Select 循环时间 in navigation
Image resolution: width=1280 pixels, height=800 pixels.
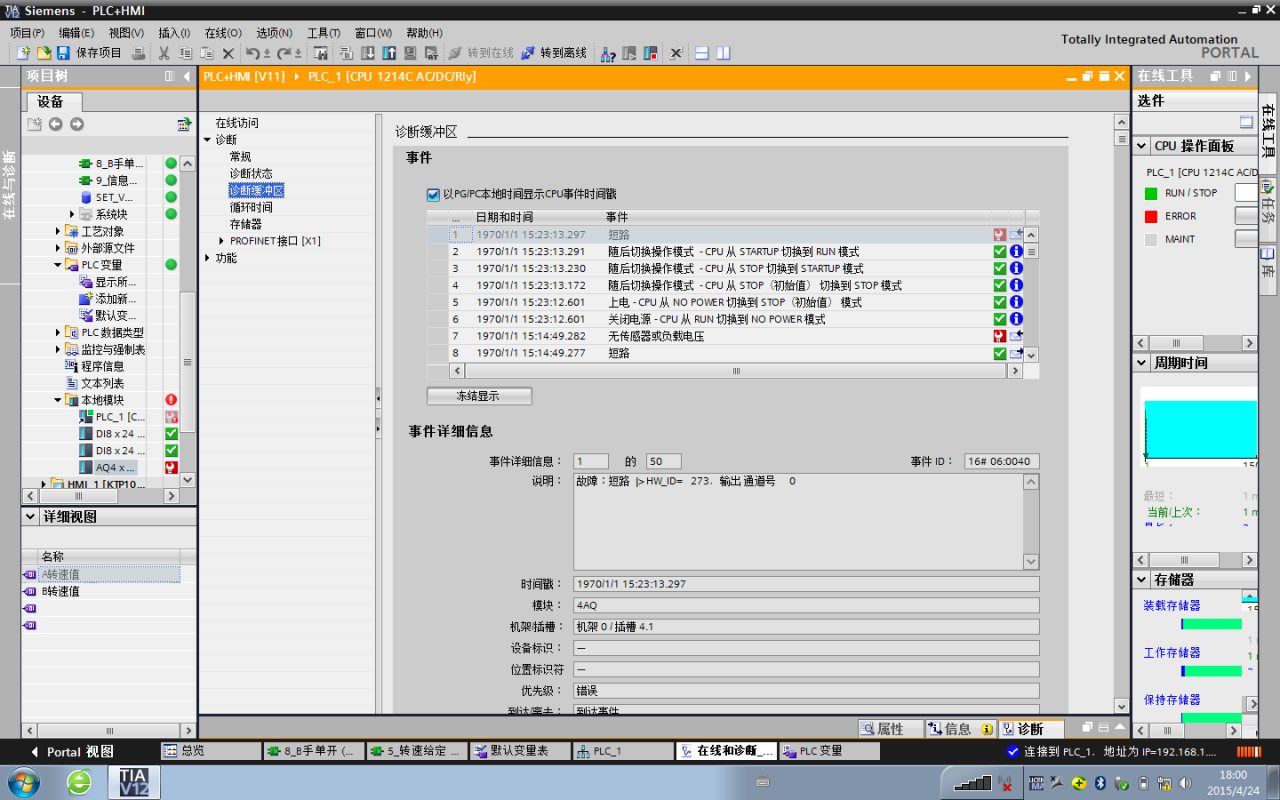251,207
